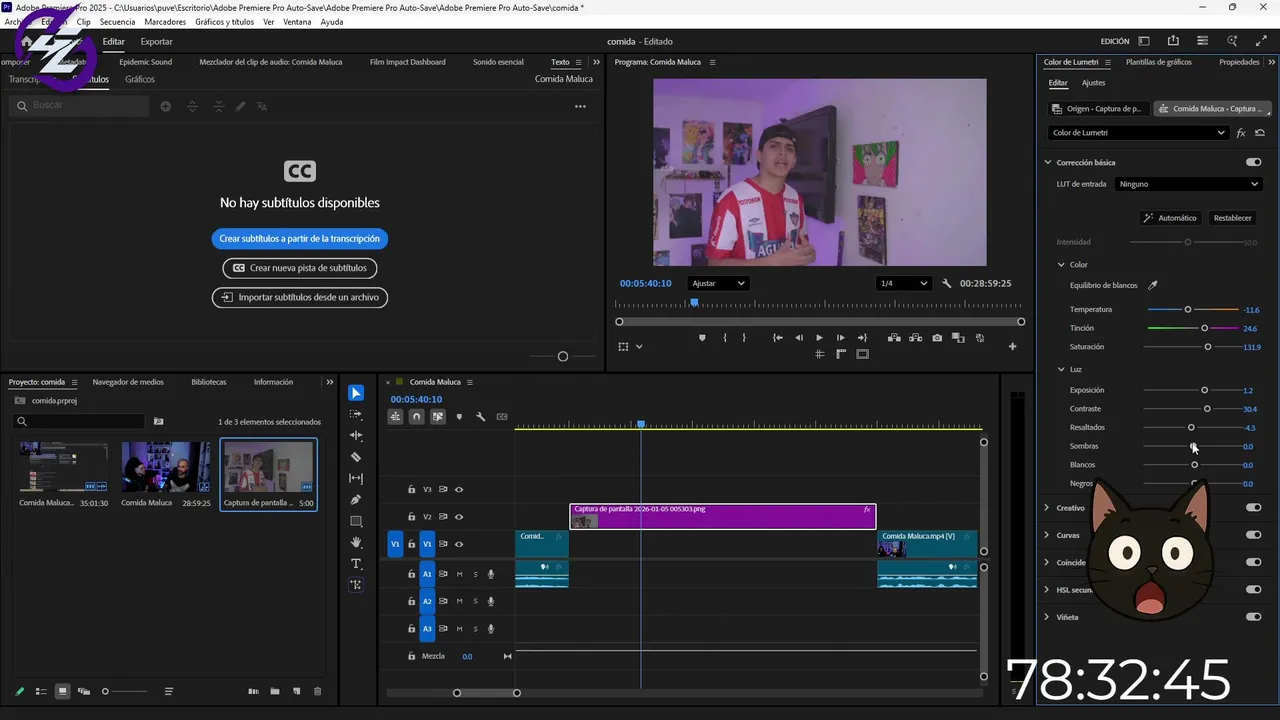Toggle lock on track V3
The image size is (1280, 720).
click(x=411, y=490)
